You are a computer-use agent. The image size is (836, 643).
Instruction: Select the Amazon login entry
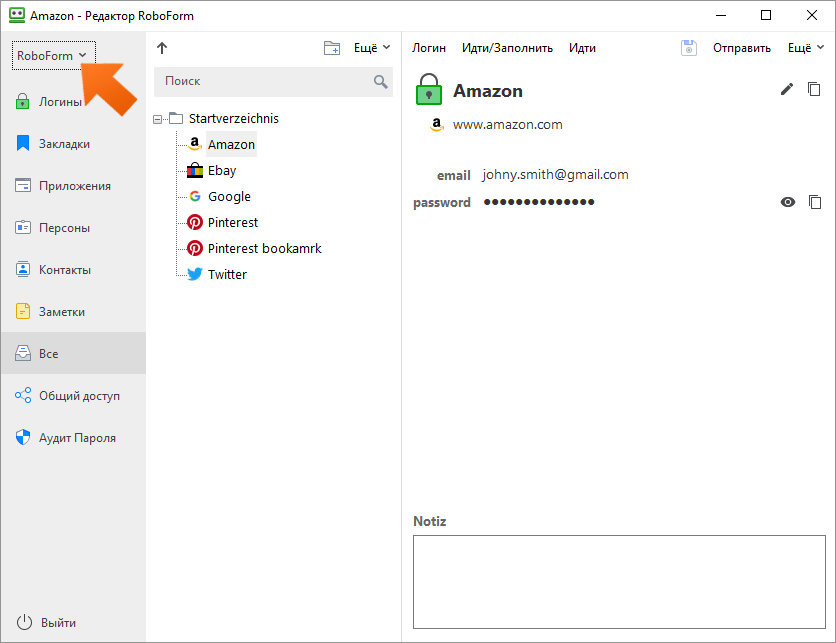click(x=231, y=144)
